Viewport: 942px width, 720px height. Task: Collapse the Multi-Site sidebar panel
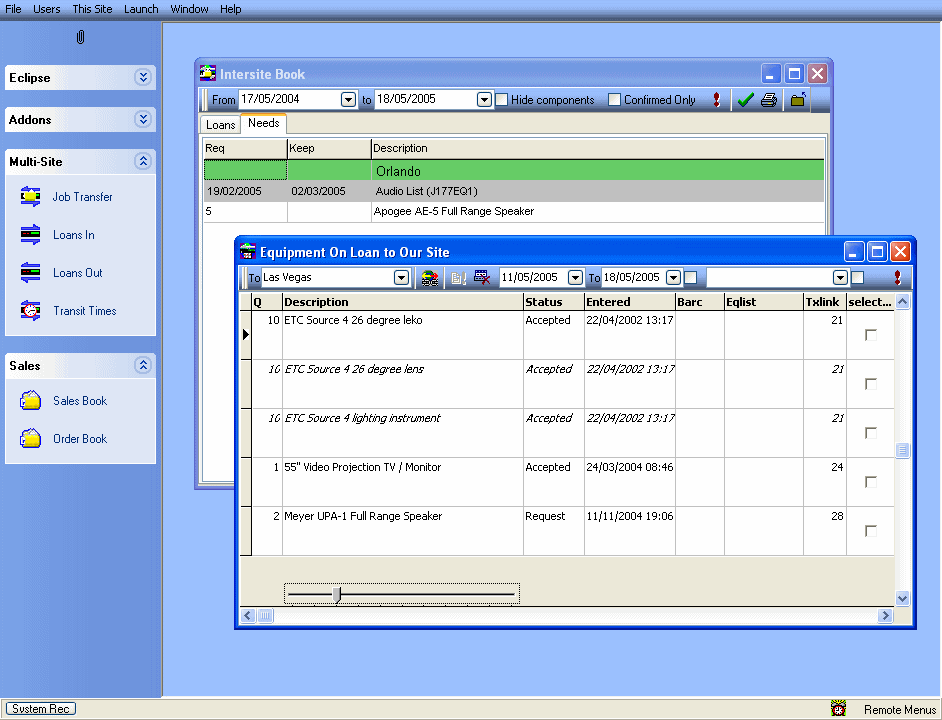[x=142, y=161]
